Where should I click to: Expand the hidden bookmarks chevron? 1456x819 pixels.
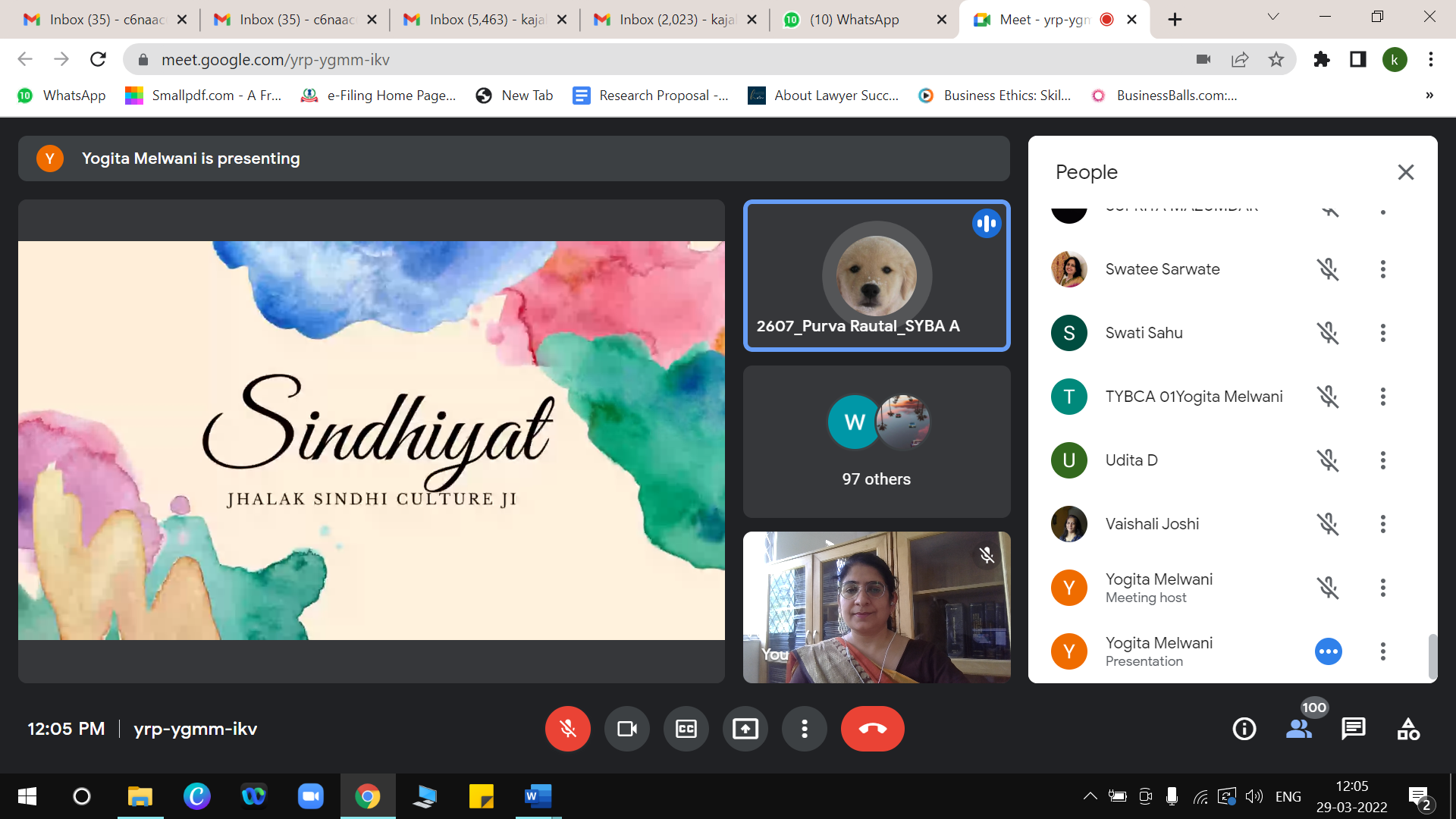tap(1429, 96)
